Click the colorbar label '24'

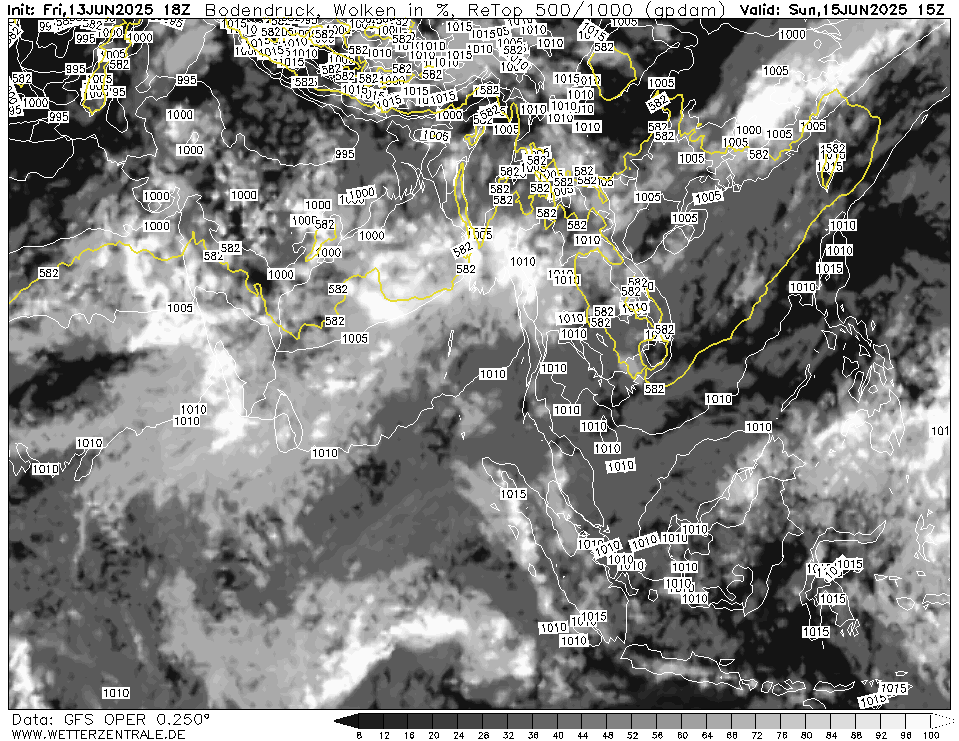[459, 735]
